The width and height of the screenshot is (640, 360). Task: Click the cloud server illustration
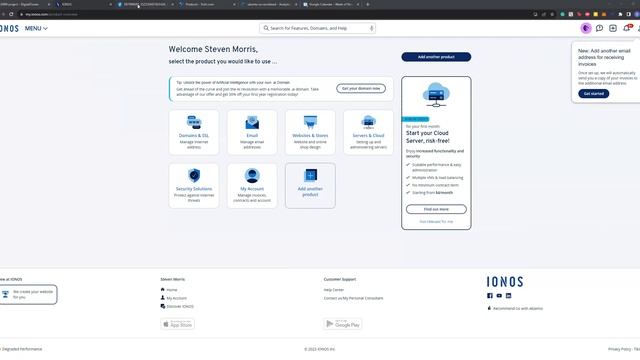tap(436, 95)
